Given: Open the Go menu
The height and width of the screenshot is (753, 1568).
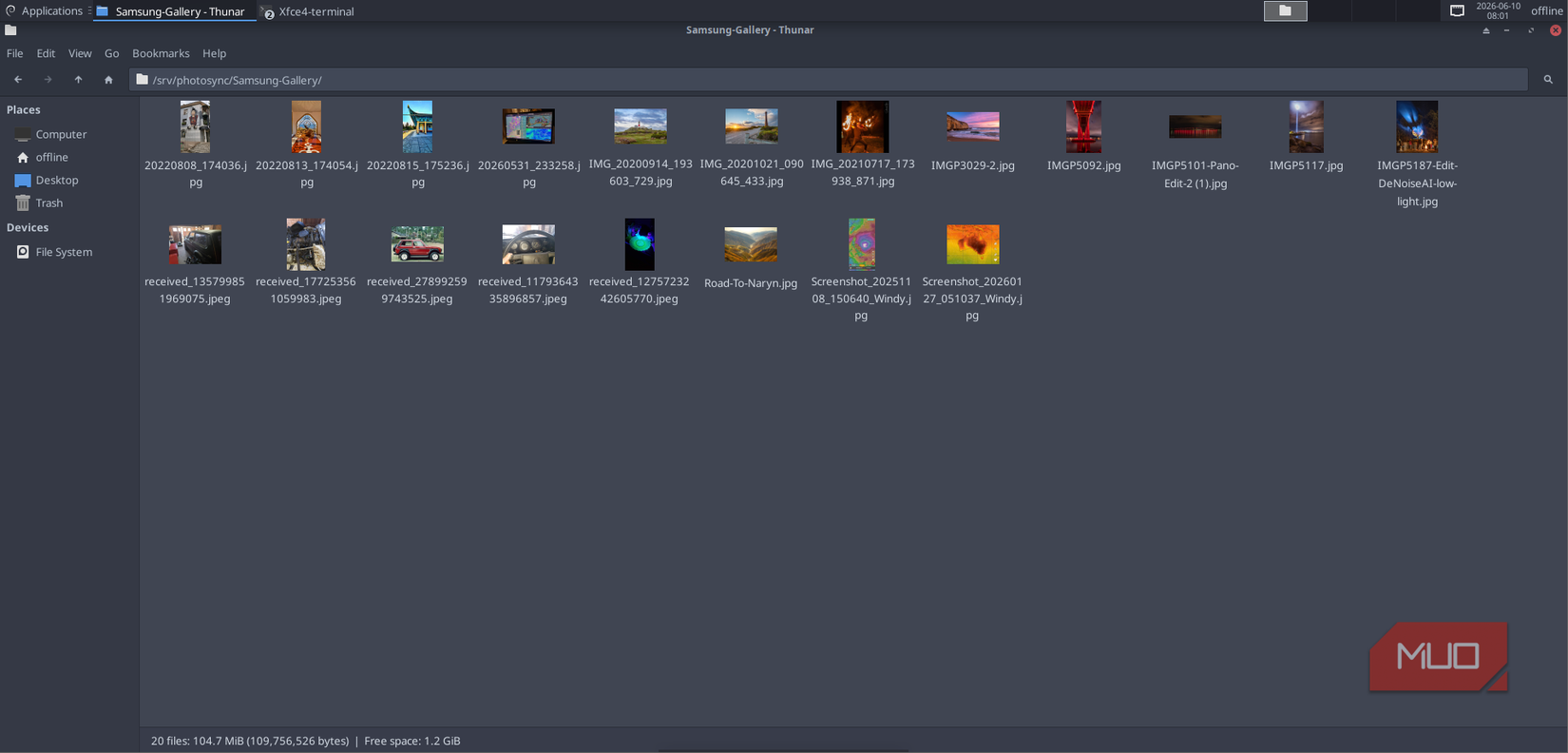Looking at the screenshot, I should pyautogui.click(x=111, y=53).
